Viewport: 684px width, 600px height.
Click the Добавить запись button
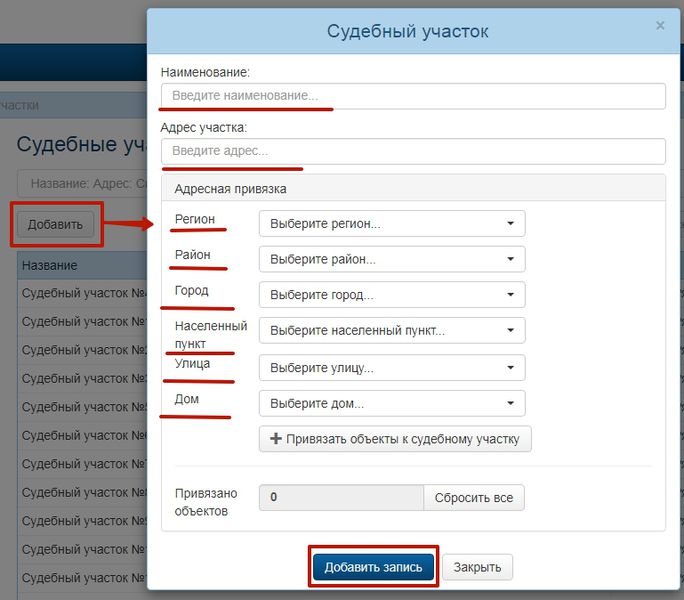(373, 567)
